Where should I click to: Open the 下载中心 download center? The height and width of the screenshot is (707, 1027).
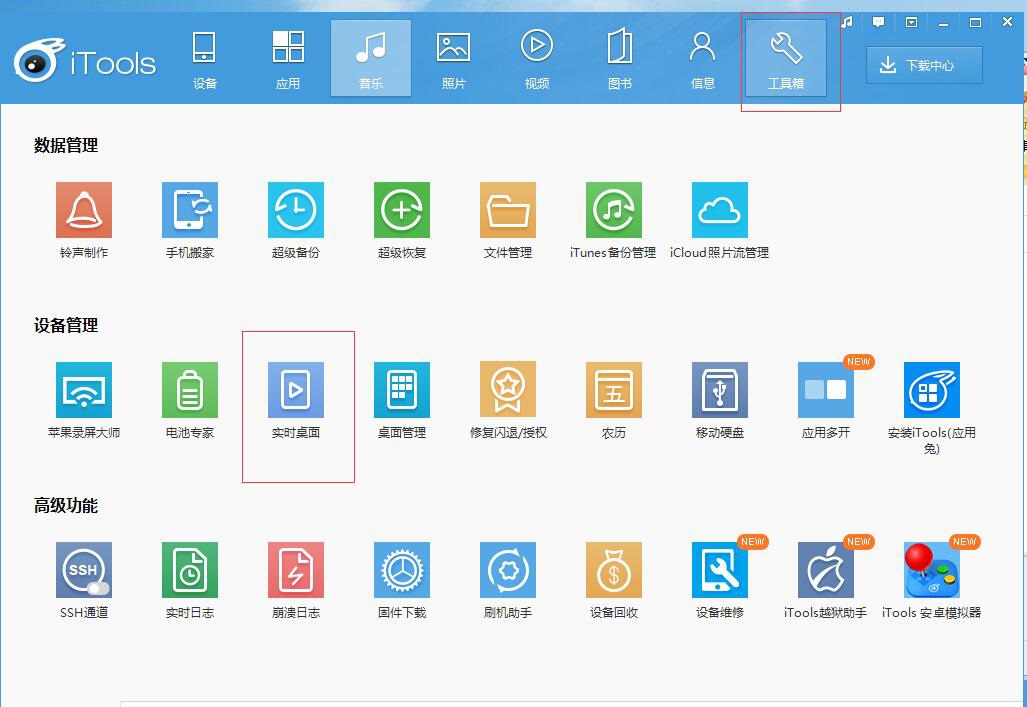pyautogui.click(x=924, y=65)
